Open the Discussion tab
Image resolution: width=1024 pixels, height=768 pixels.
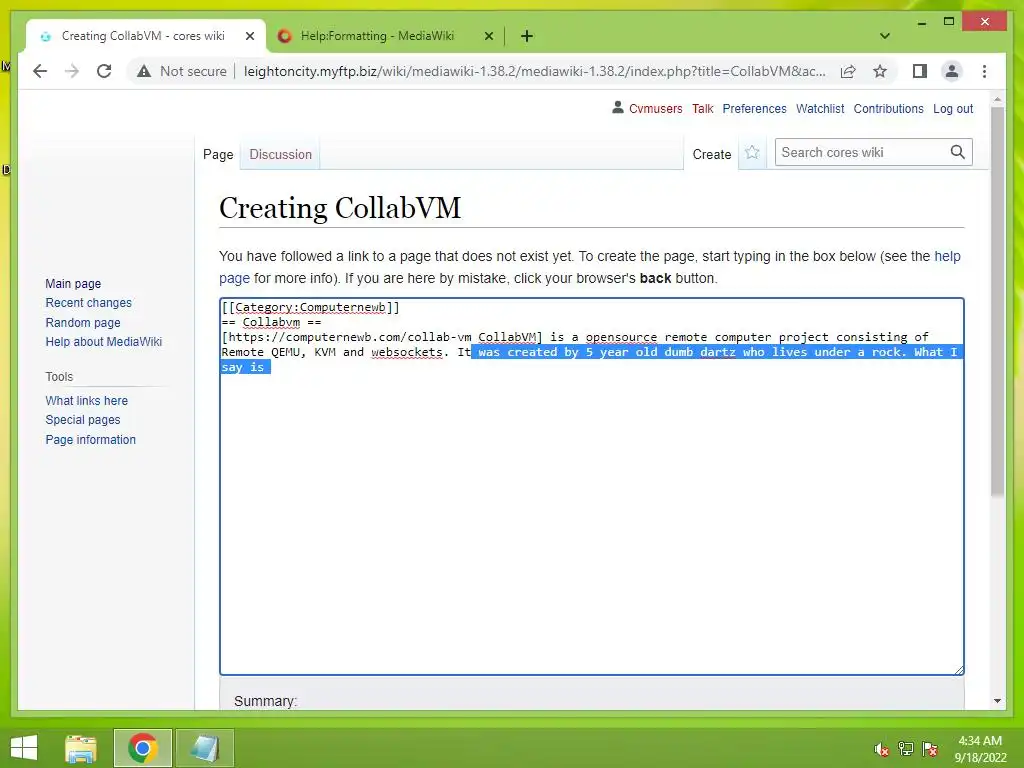281,155
